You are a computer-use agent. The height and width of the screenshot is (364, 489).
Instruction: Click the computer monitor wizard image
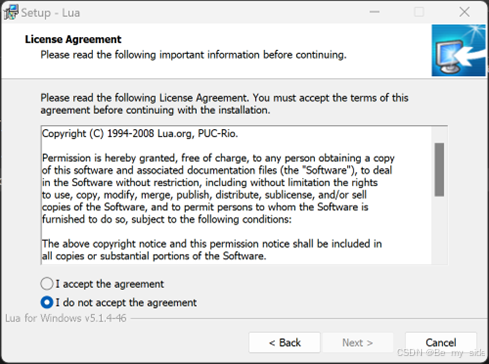458,50
